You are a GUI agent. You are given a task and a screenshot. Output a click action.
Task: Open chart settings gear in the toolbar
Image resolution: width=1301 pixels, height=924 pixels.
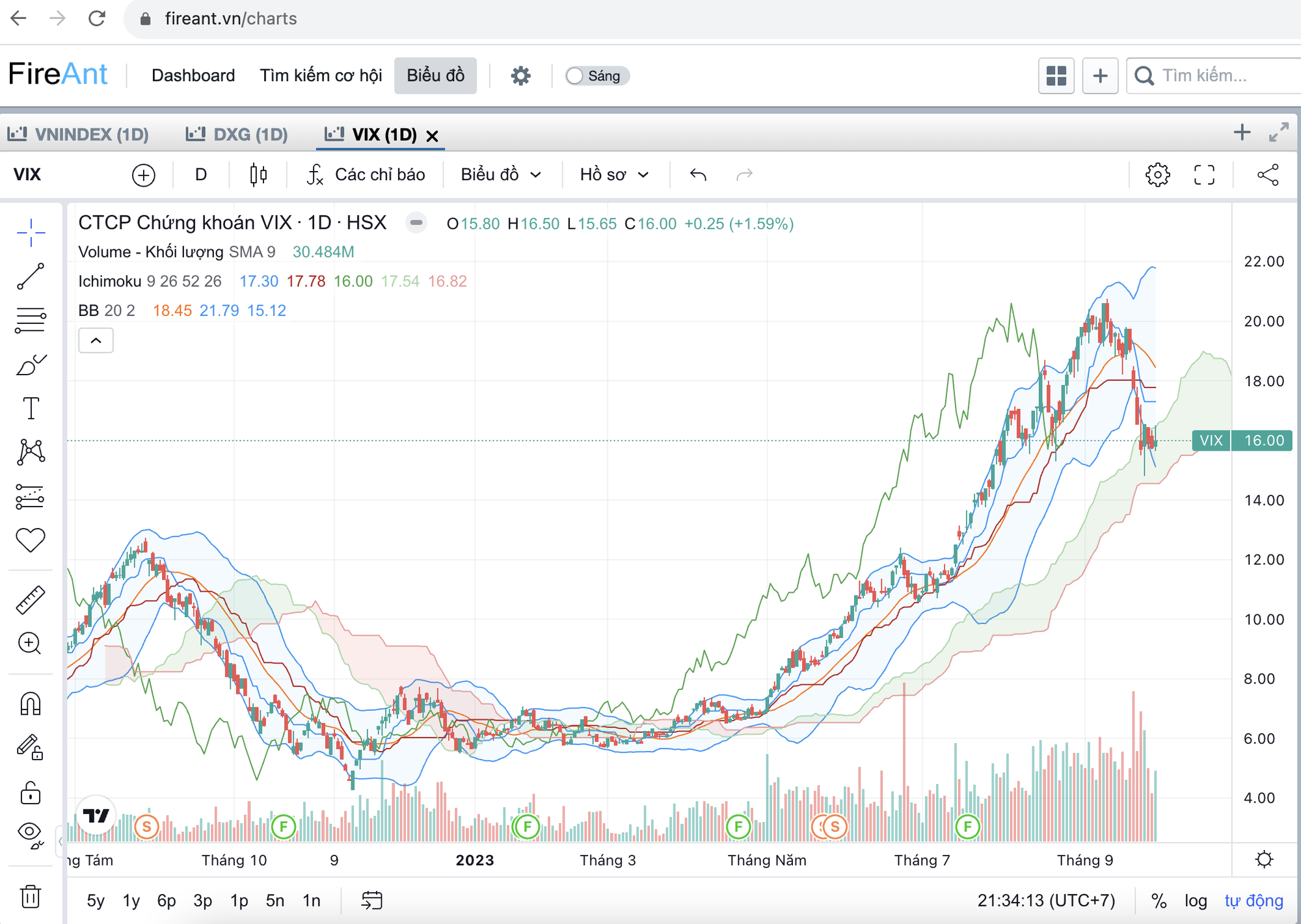point(1158,175)
